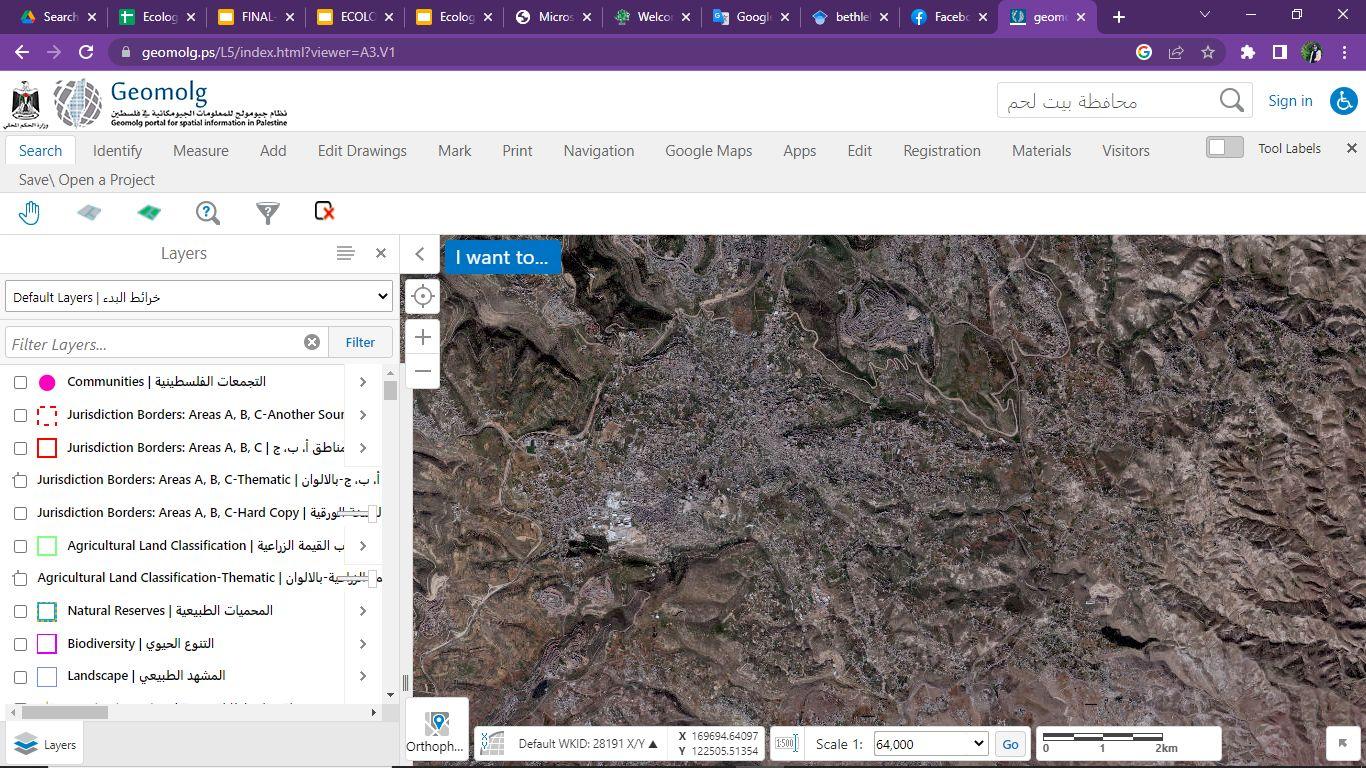The height and width of the screenshot is (768, 1366).
Task: Bookmark this page with the star
Action: (1208, 52)
